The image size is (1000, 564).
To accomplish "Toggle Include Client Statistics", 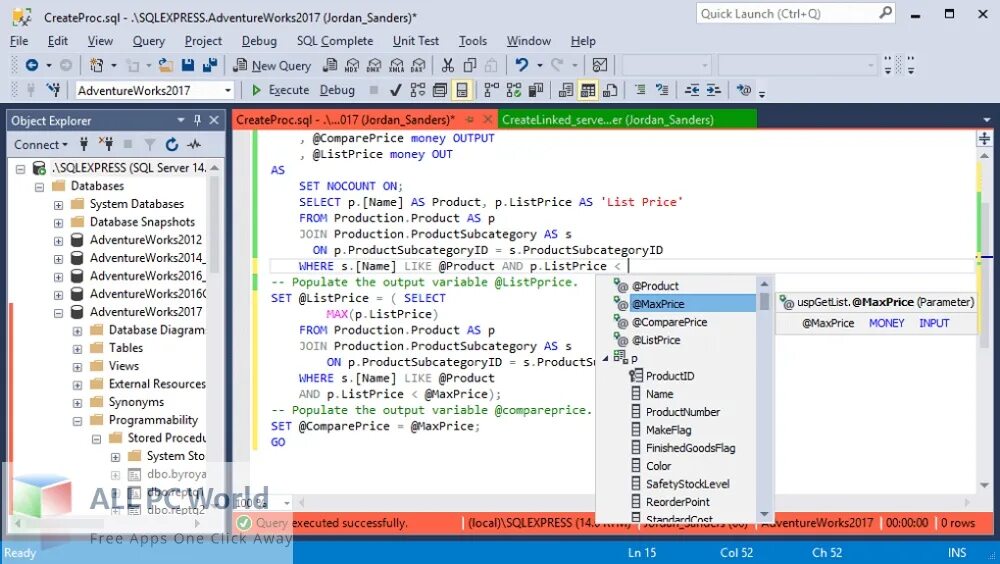I will click(536, 90).
